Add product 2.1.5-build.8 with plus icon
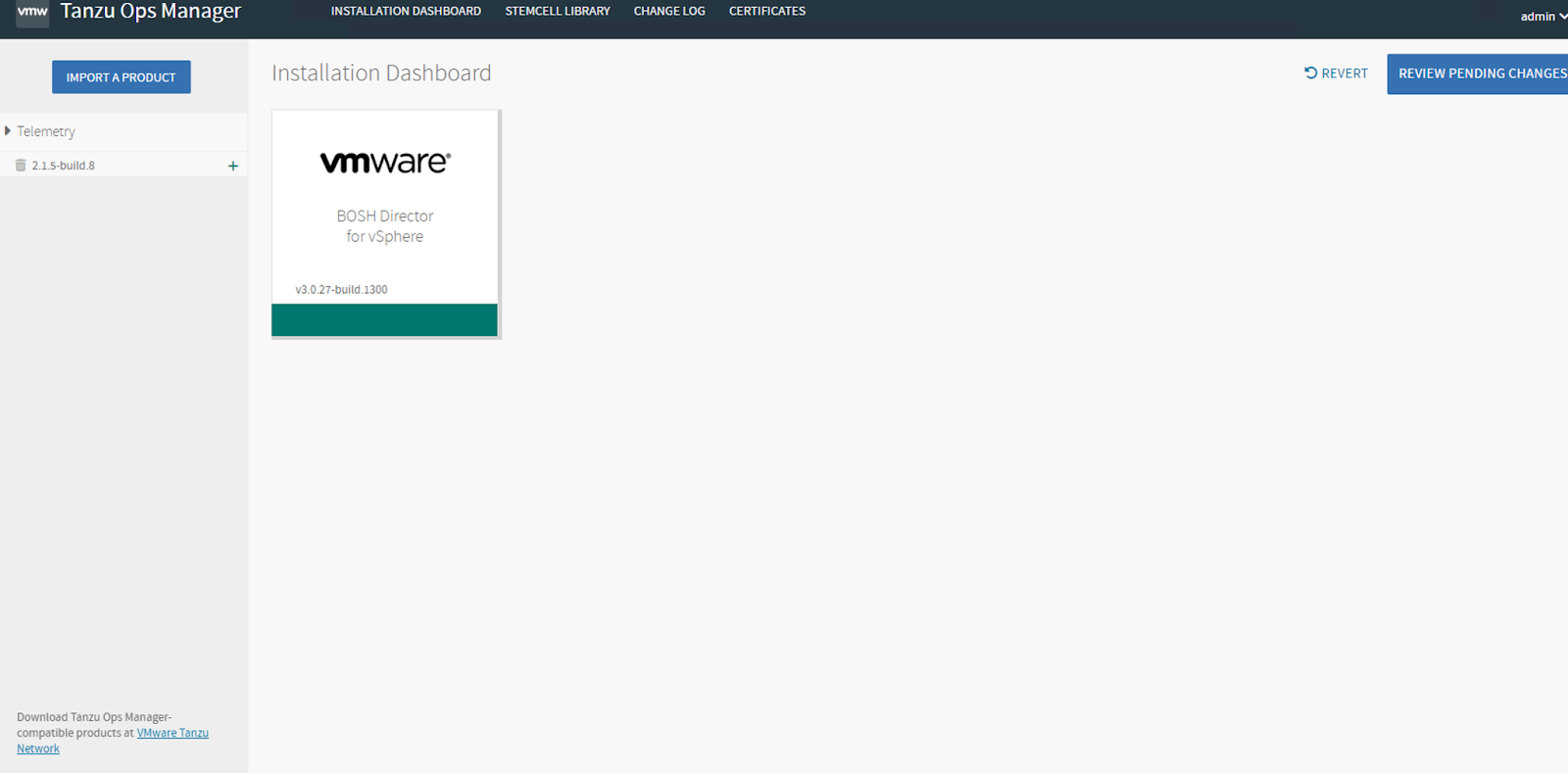The width and height of the screenshot is (1568, 773). coord(233,166)
